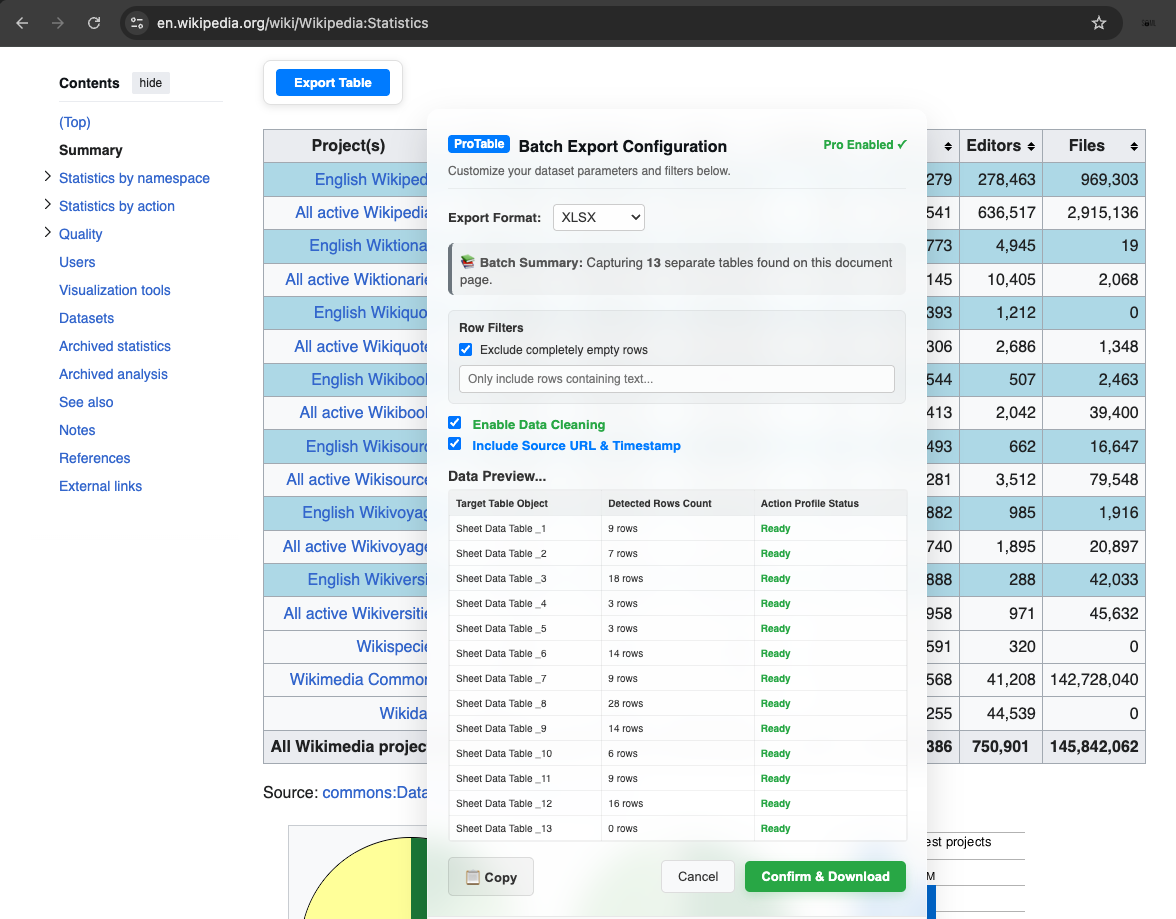Click the browser forward arrow

tap(58, 23)
